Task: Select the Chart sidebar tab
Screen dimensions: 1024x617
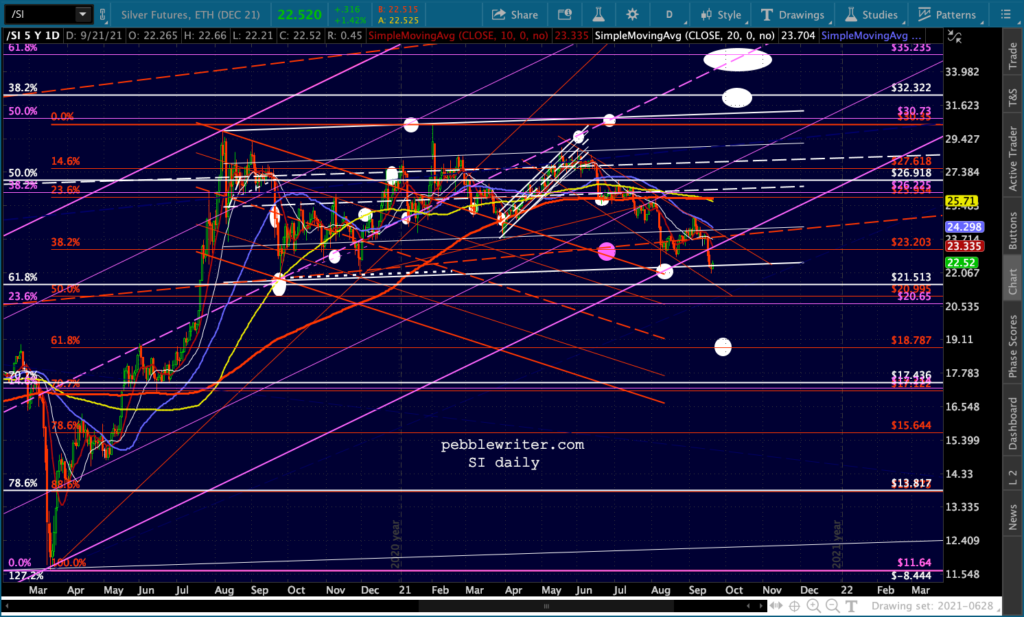Action: click(x=1012, y=281)
